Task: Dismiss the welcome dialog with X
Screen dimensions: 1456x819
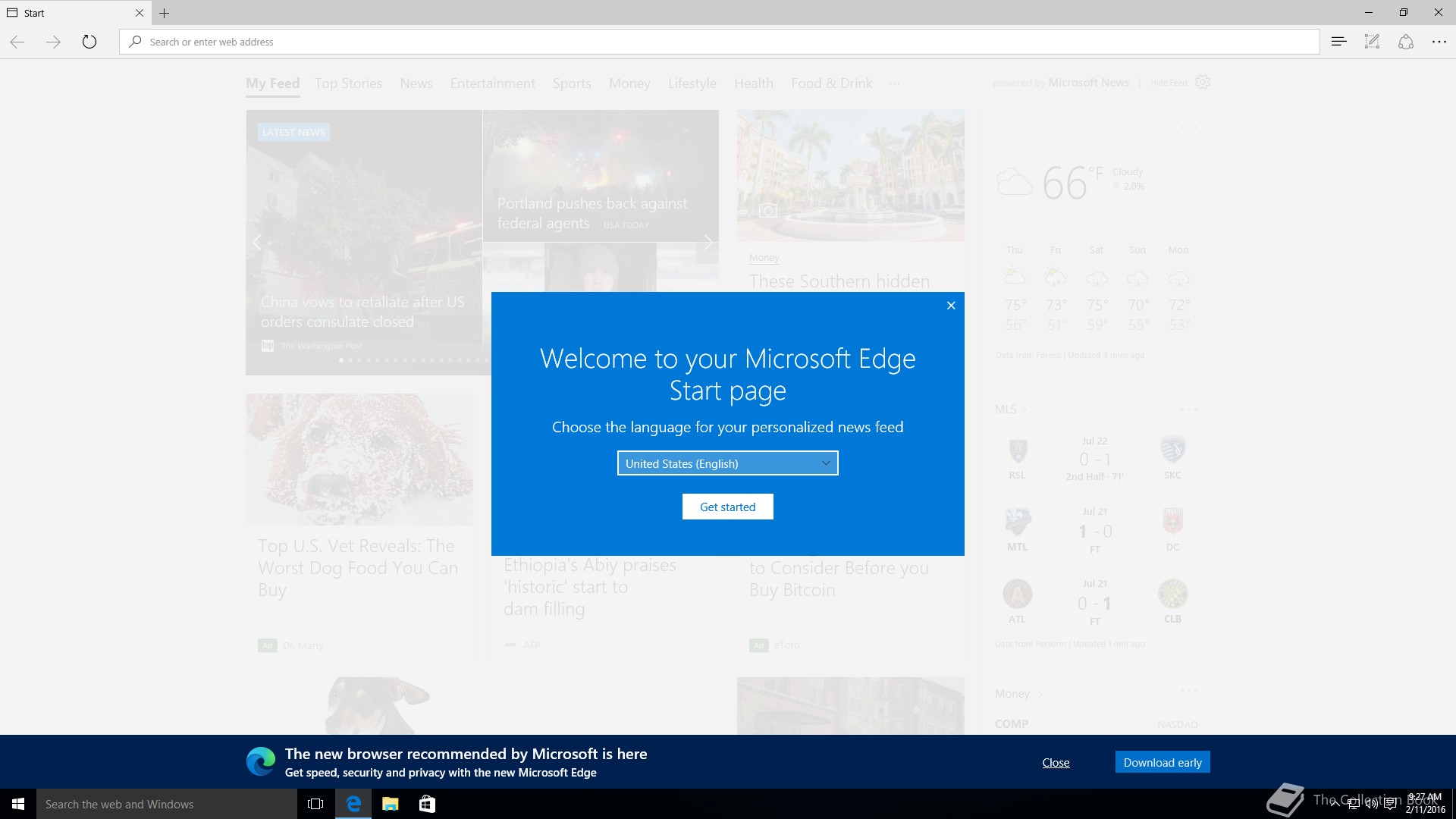Action: click(951, 306)
